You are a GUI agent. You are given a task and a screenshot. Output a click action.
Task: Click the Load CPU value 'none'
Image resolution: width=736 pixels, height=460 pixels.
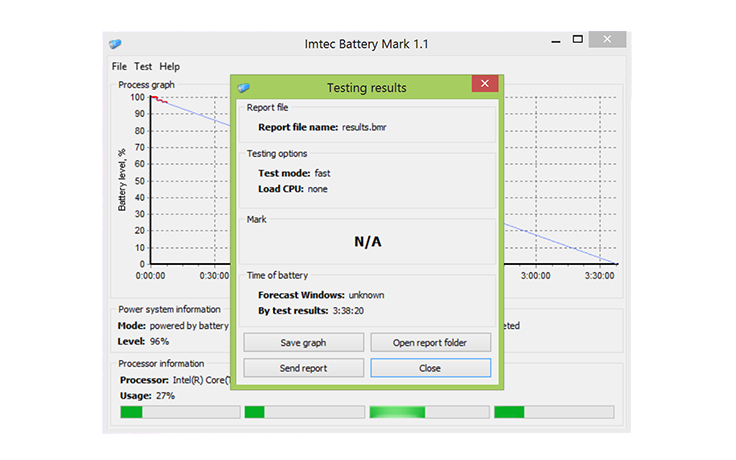(x=318, y=189)
